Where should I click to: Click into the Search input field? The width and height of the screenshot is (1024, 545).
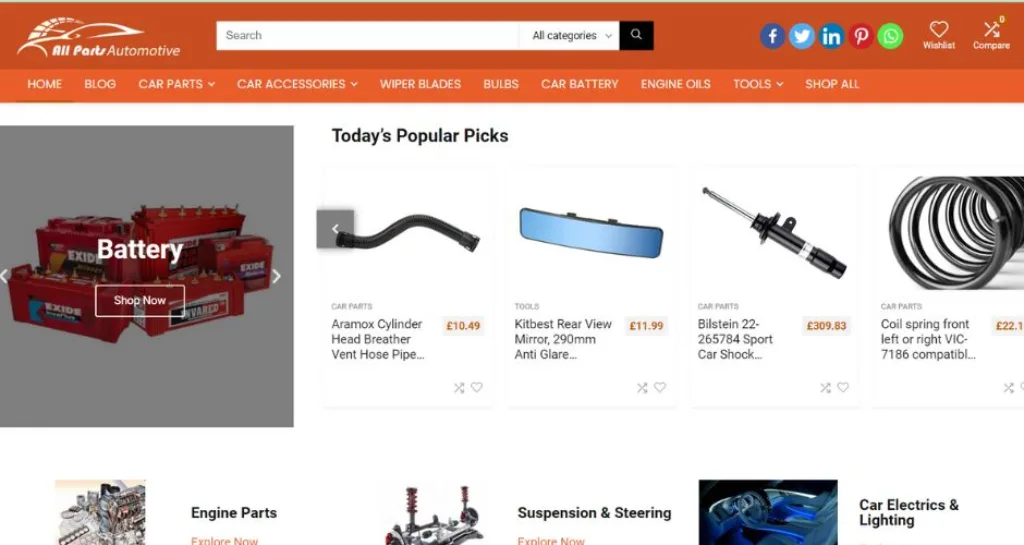(368, 35)
